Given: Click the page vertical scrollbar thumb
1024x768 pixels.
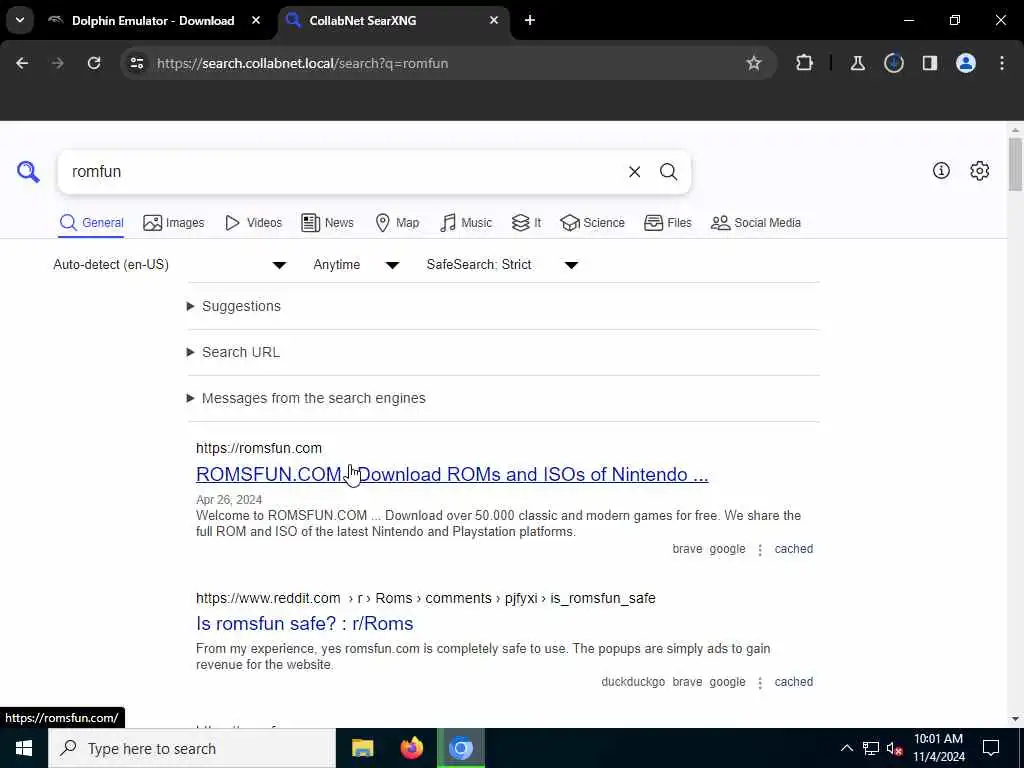Looking at the screenshot, I should pos(1015,163).
